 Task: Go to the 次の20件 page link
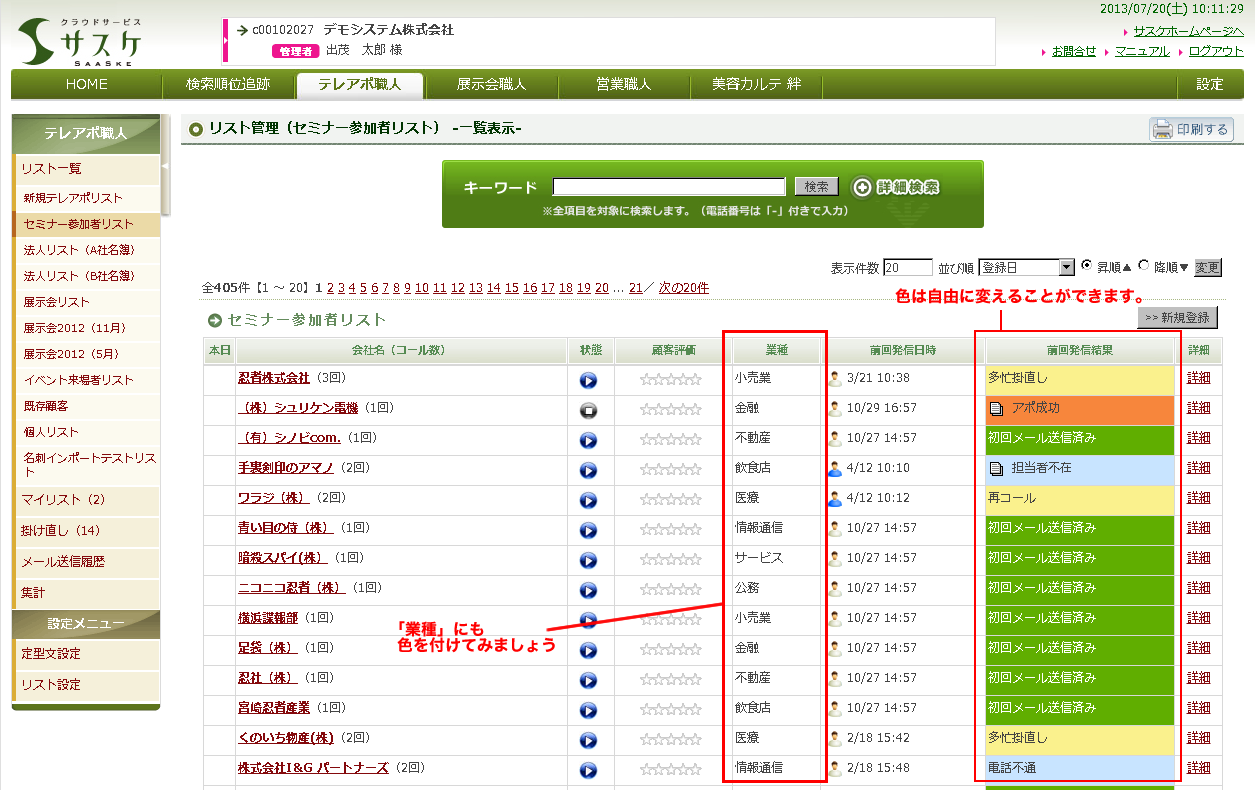point(683,288)
